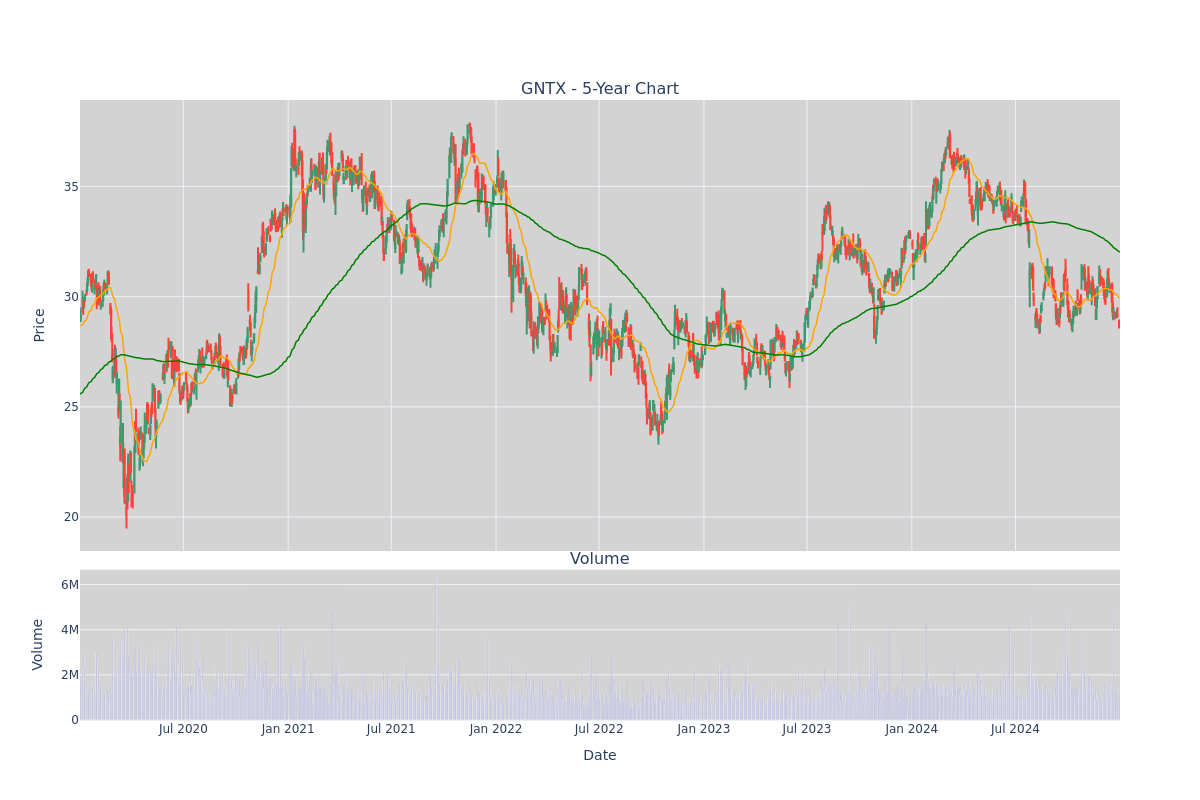This screenshot has width=1200, height=800.
Task: Click the chart title "GNTX - 5-Year Chart"
Action: (600, 89)
